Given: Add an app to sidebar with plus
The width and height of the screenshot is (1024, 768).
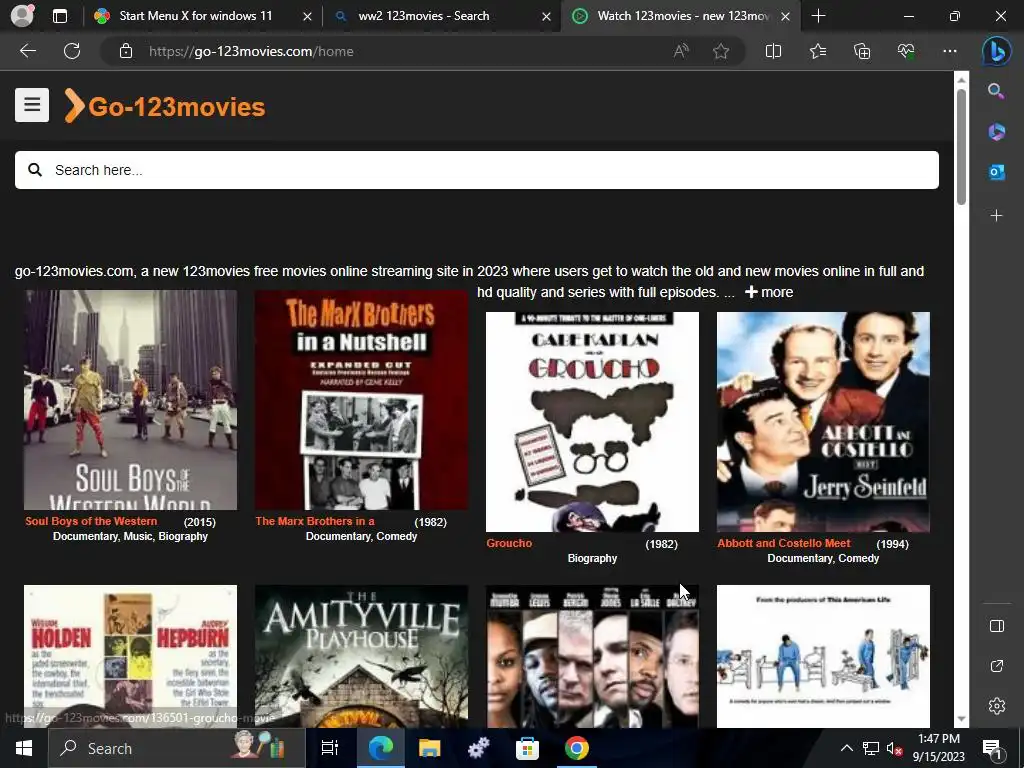Looking at the screenshot, I should pyautogui.click(x=996, y=216).
